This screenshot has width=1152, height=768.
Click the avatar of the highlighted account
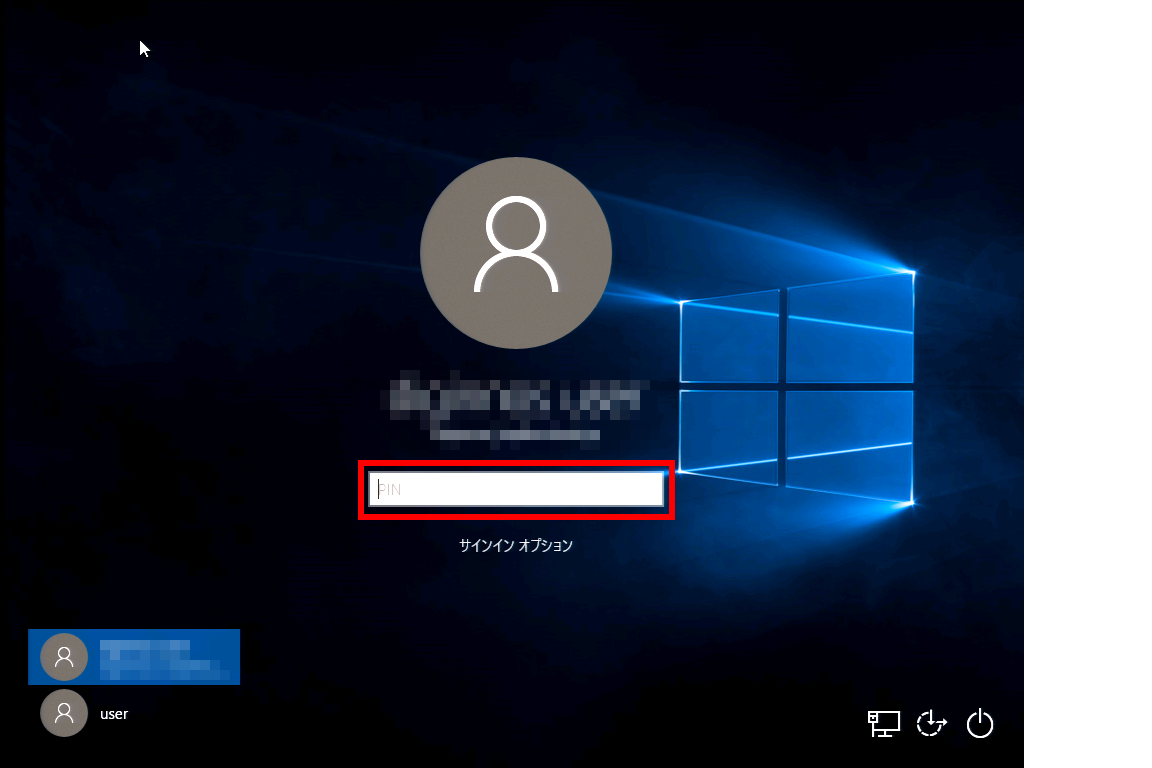point(64,657)
